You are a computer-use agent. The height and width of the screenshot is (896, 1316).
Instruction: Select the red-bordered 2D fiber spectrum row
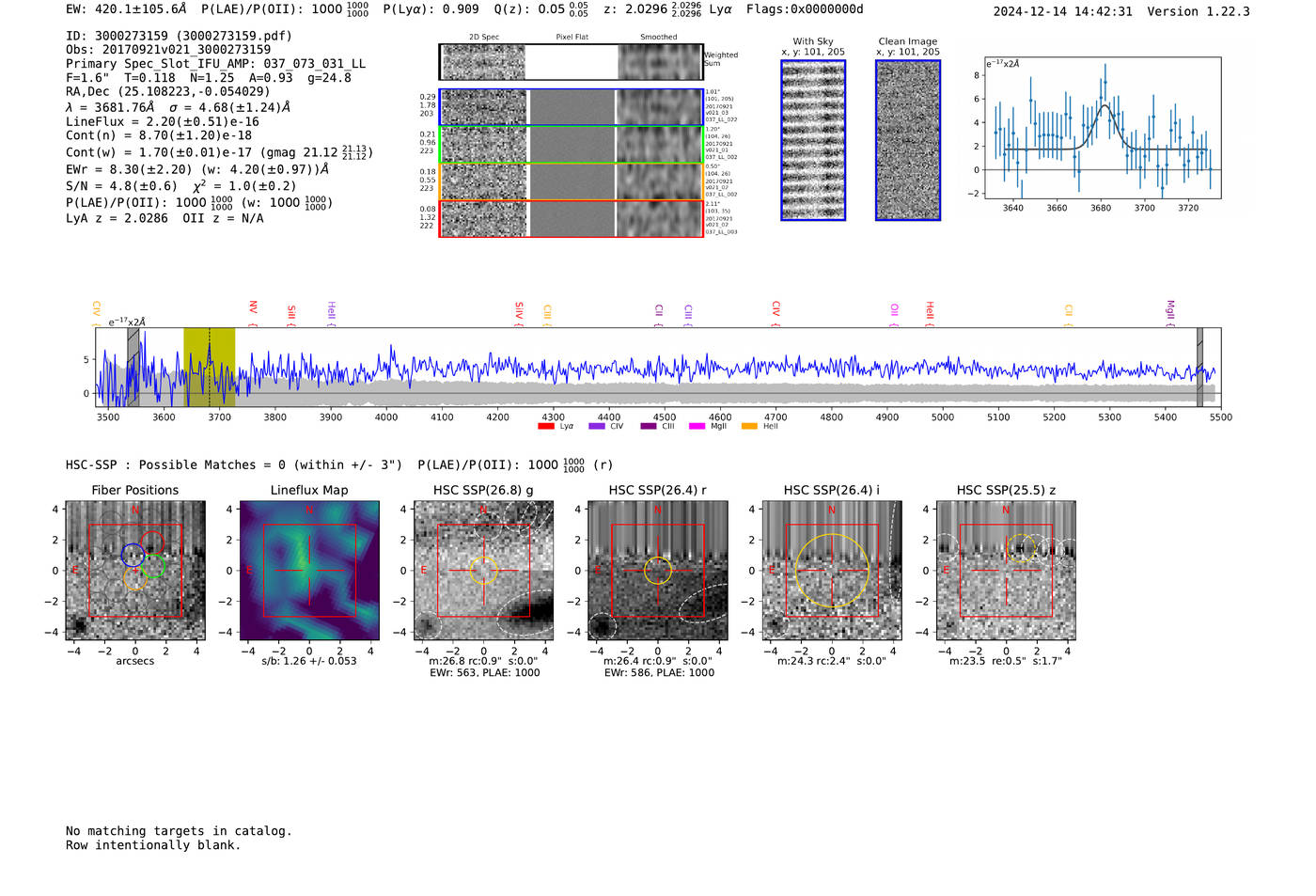coord(571,218)
